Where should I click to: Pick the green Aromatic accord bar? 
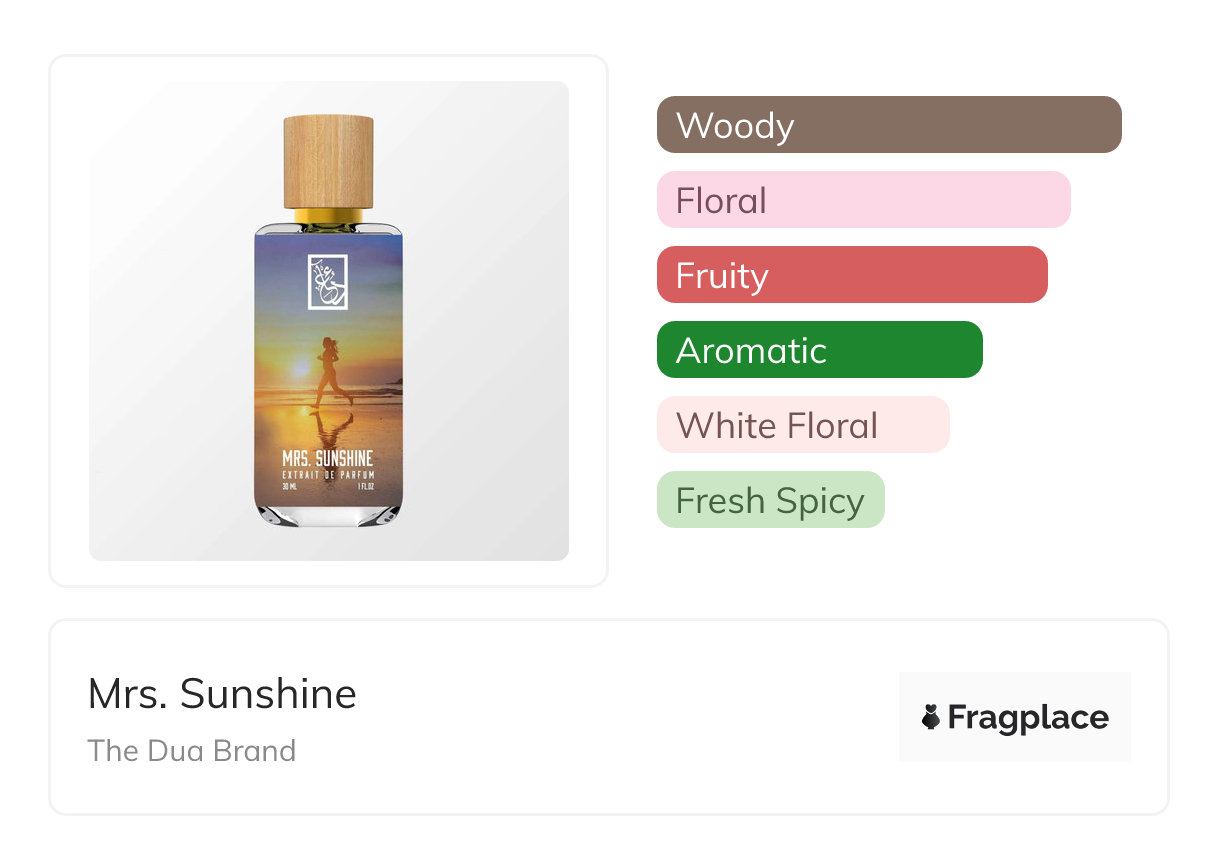pyautogui.click(x=819, y=350)
